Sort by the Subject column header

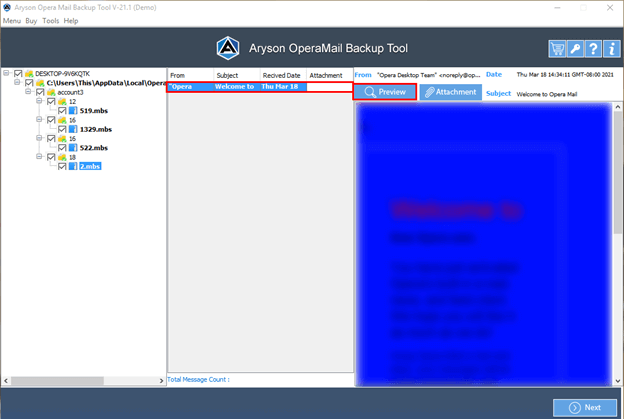237,75
